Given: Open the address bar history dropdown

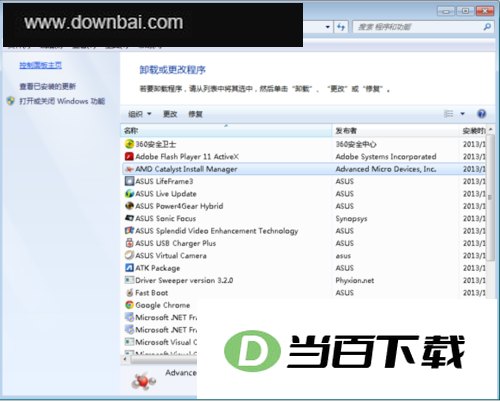Looking at the screenshot, I should click(328, 27).
